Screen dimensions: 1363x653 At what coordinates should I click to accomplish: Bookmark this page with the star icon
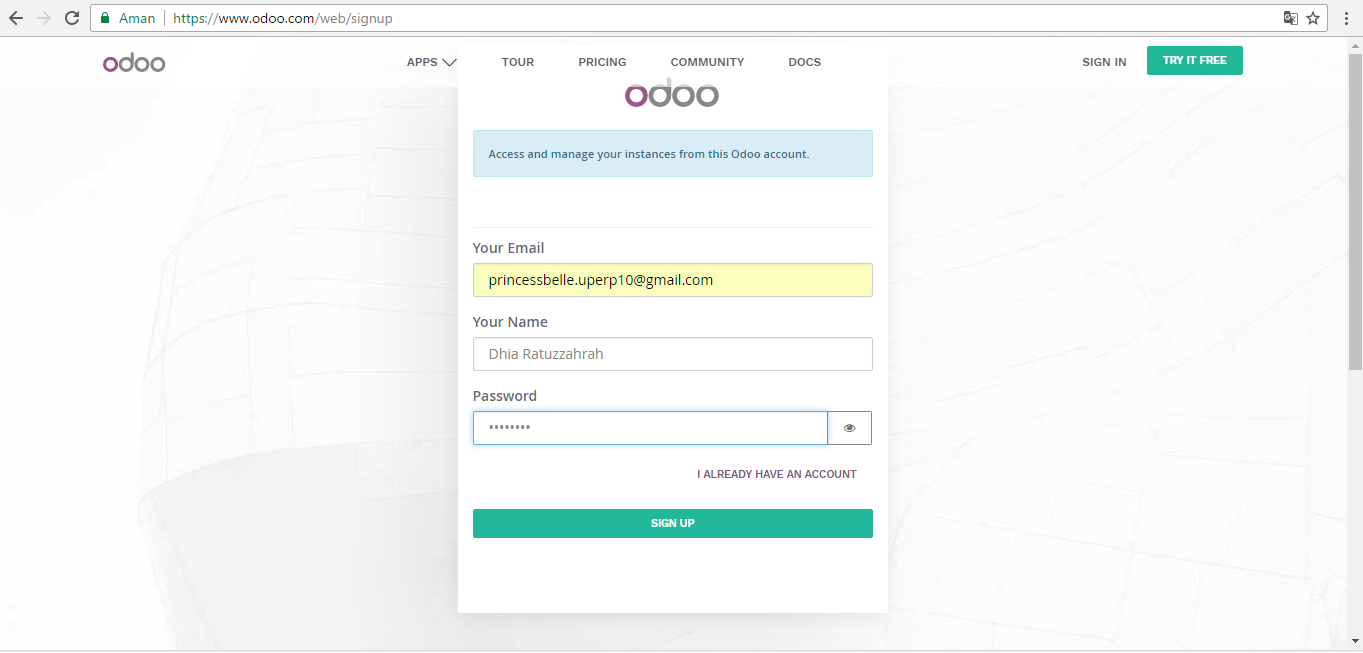click(x=1313, y=18)
